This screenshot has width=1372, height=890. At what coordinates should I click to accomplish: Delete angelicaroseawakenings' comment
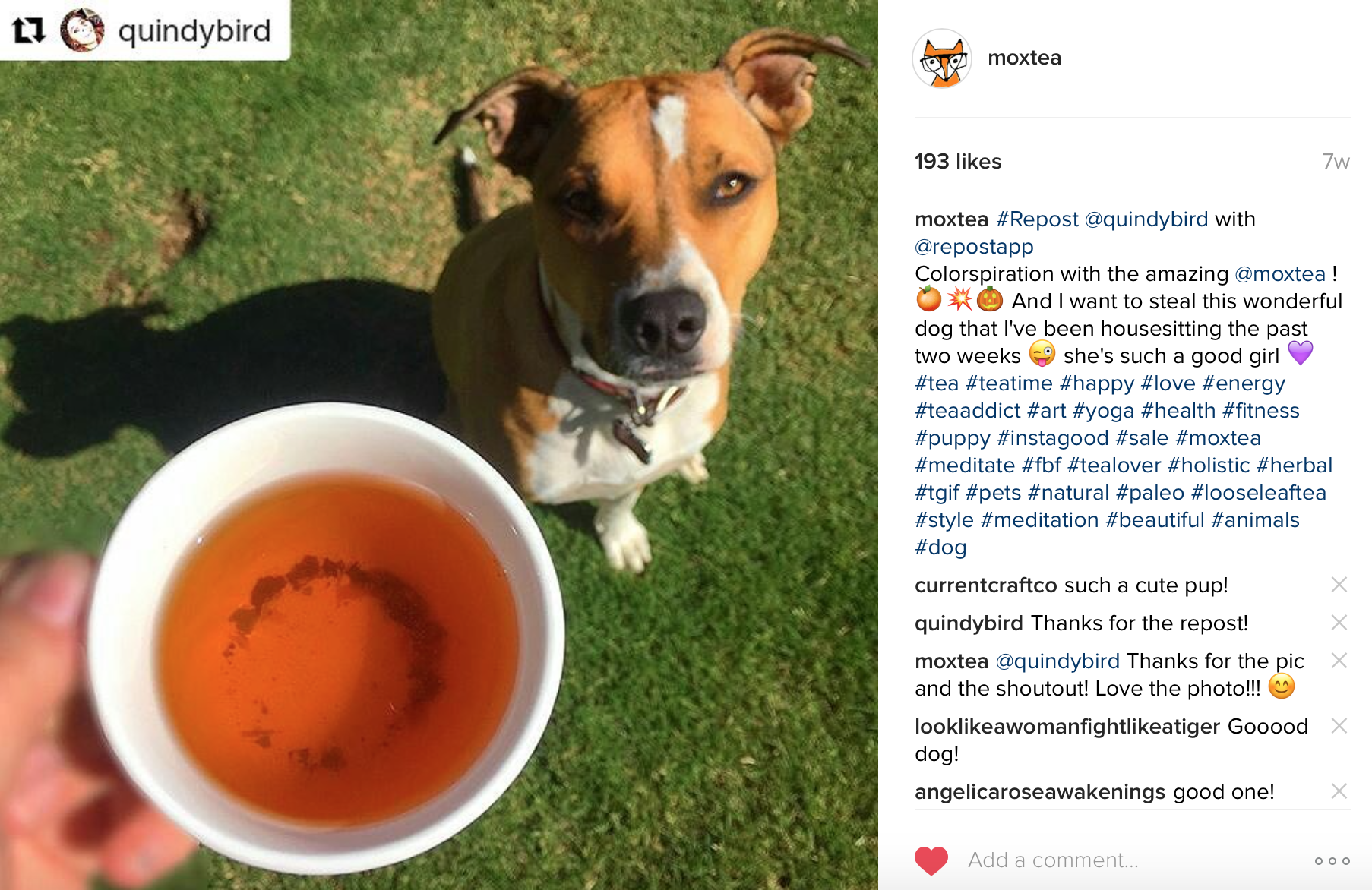click(x=1339, y=791)
